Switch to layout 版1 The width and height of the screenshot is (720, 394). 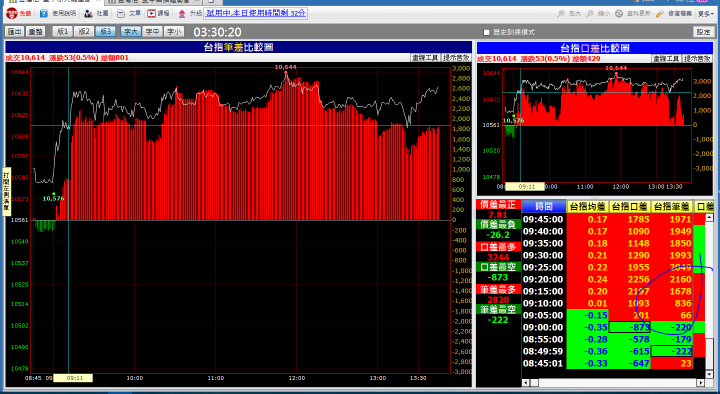click(x=62, y=31)
